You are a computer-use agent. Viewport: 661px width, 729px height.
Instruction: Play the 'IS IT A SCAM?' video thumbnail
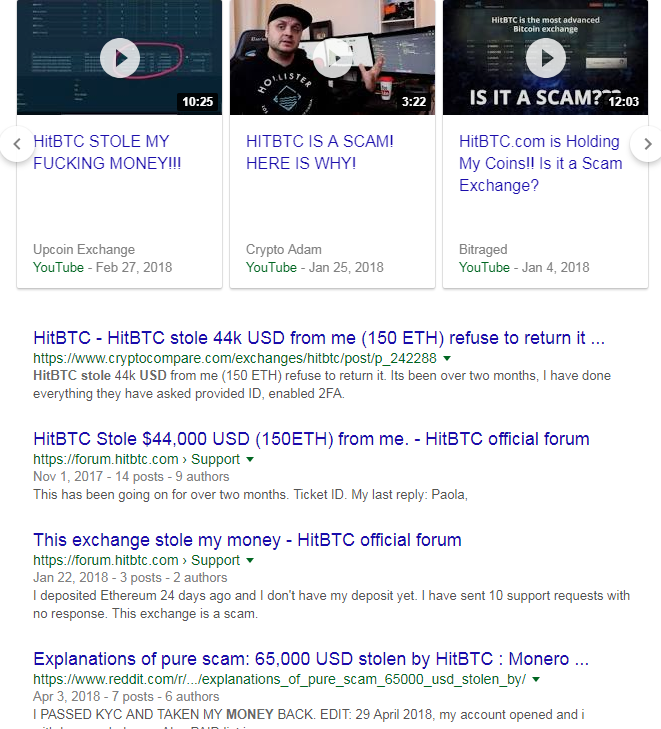tap(546, 58)
